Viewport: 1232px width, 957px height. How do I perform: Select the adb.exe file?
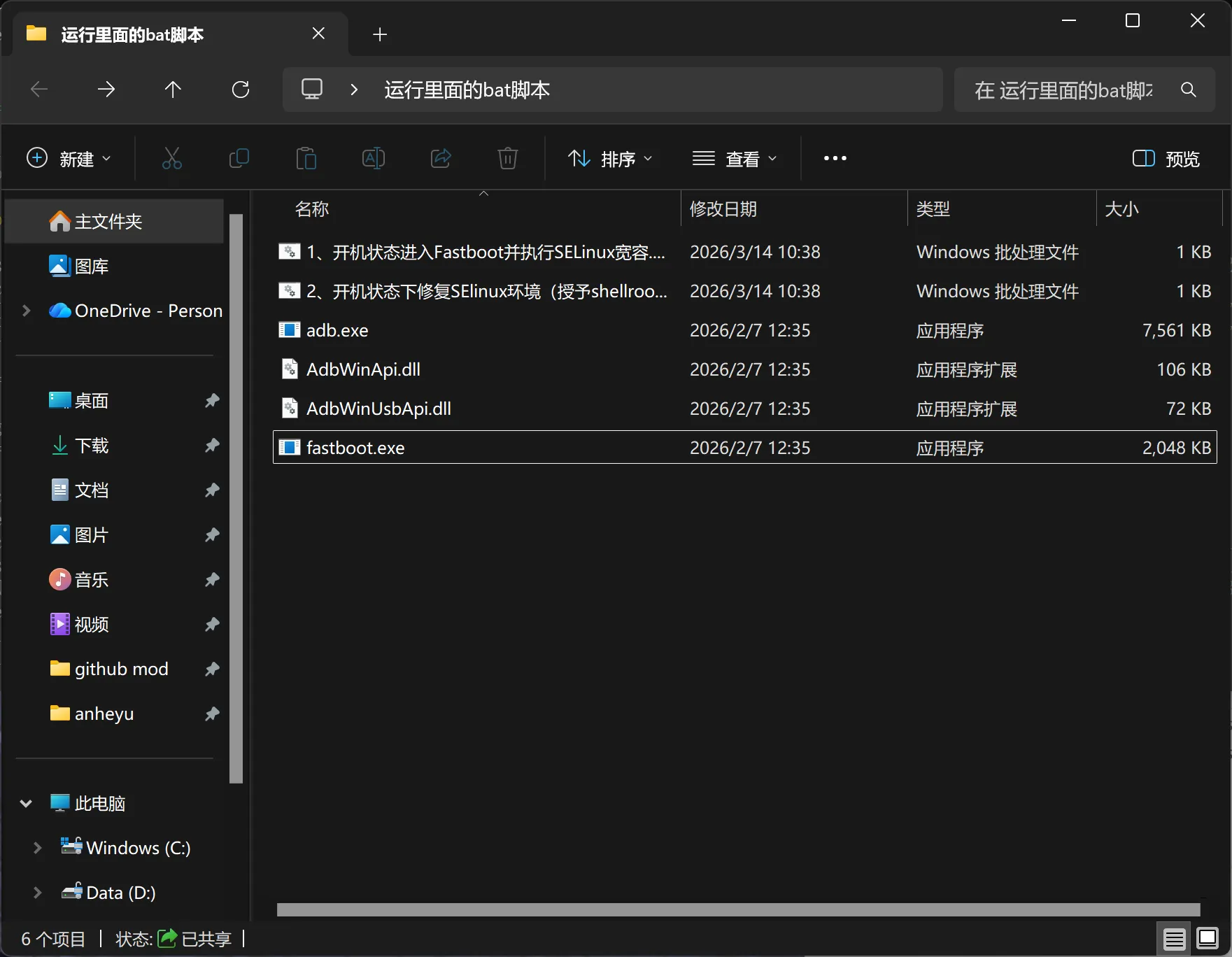337,330
